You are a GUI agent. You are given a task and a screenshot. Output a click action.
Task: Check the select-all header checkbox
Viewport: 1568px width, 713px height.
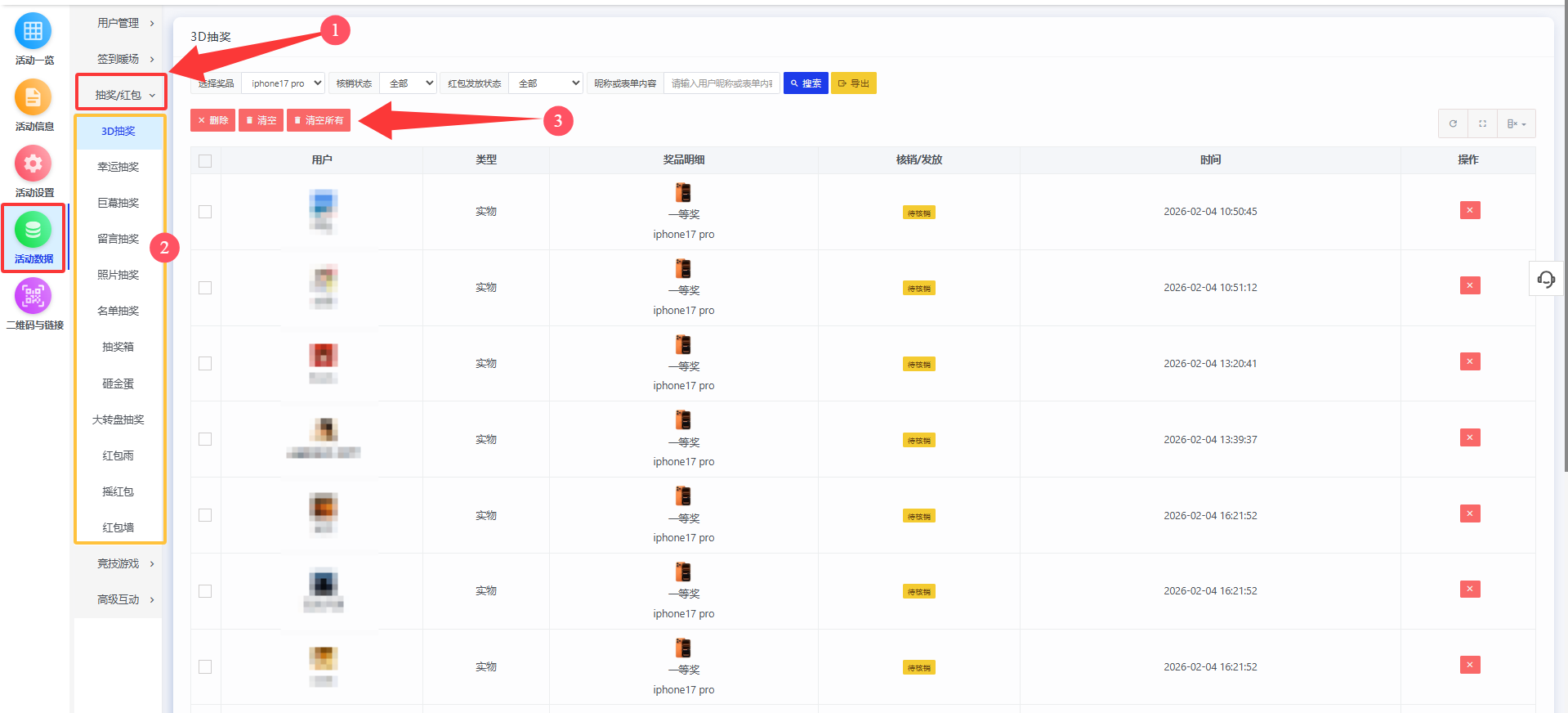[x=205, y=161]
